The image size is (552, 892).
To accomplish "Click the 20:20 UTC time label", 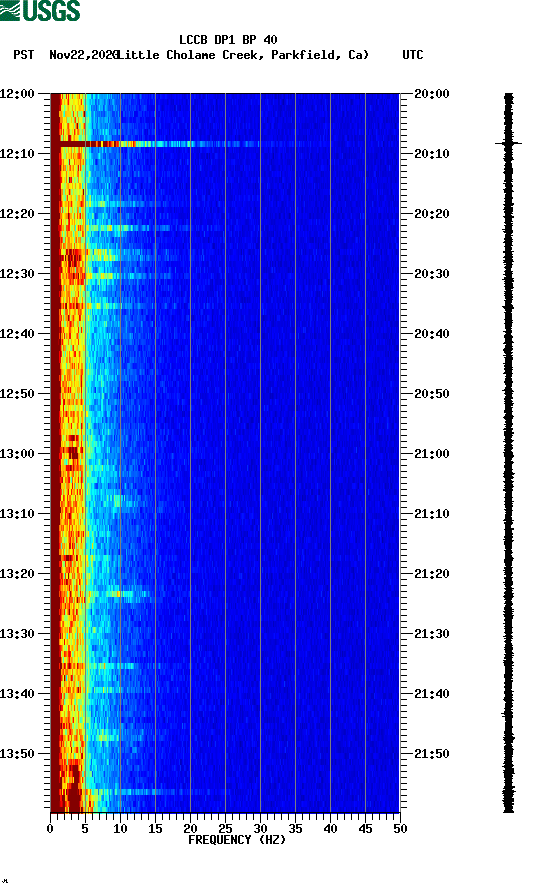I will [432, 213].
